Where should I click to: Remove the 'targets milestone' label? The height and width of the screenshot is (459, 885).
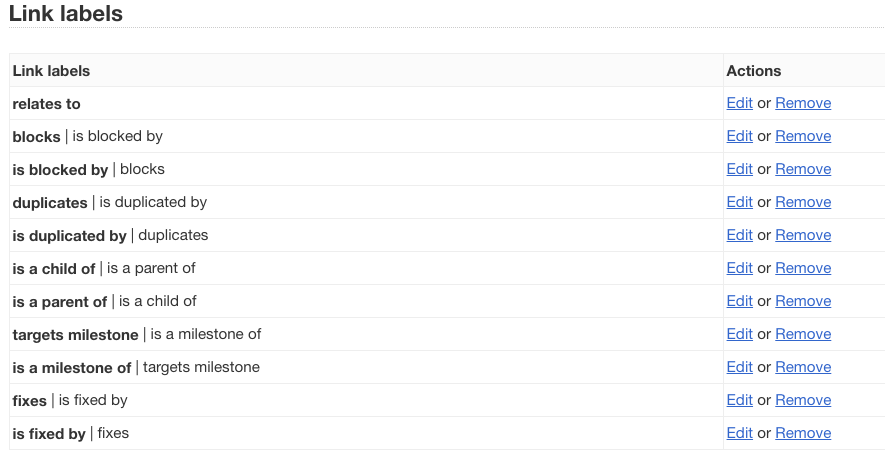[x=803, y=334]
